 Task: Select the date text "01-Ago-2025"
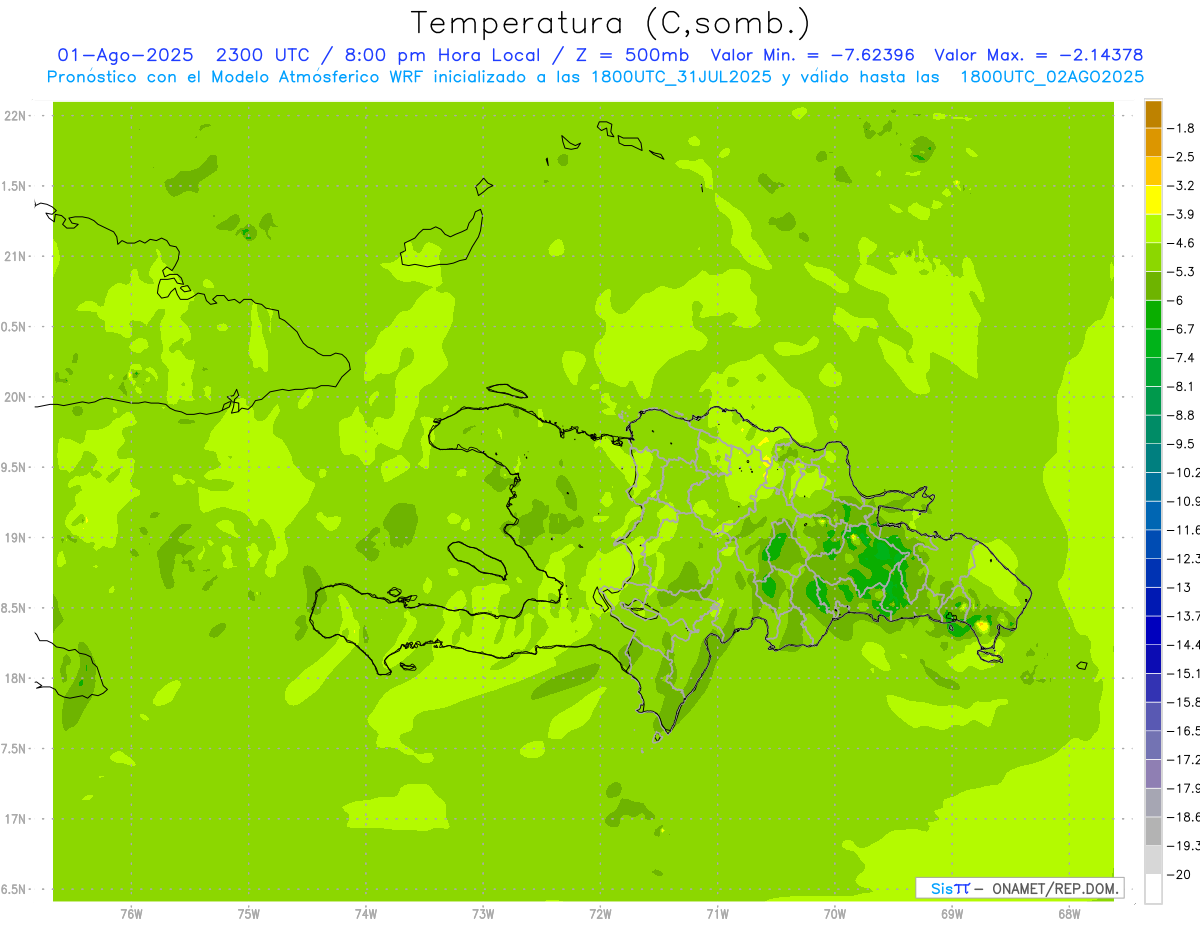[x=125, y=55]
